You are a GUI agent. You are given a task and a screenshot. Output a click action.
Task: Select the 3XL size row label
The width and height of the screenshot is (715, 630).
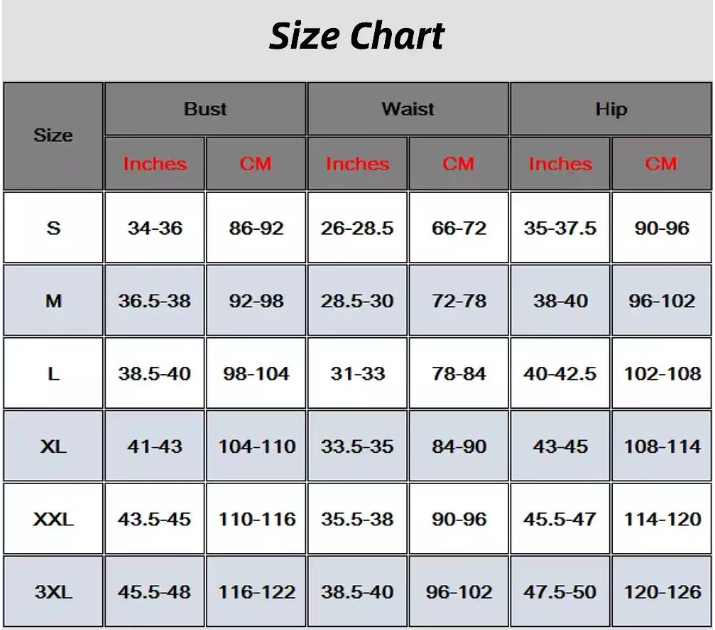tap(53, 592)
